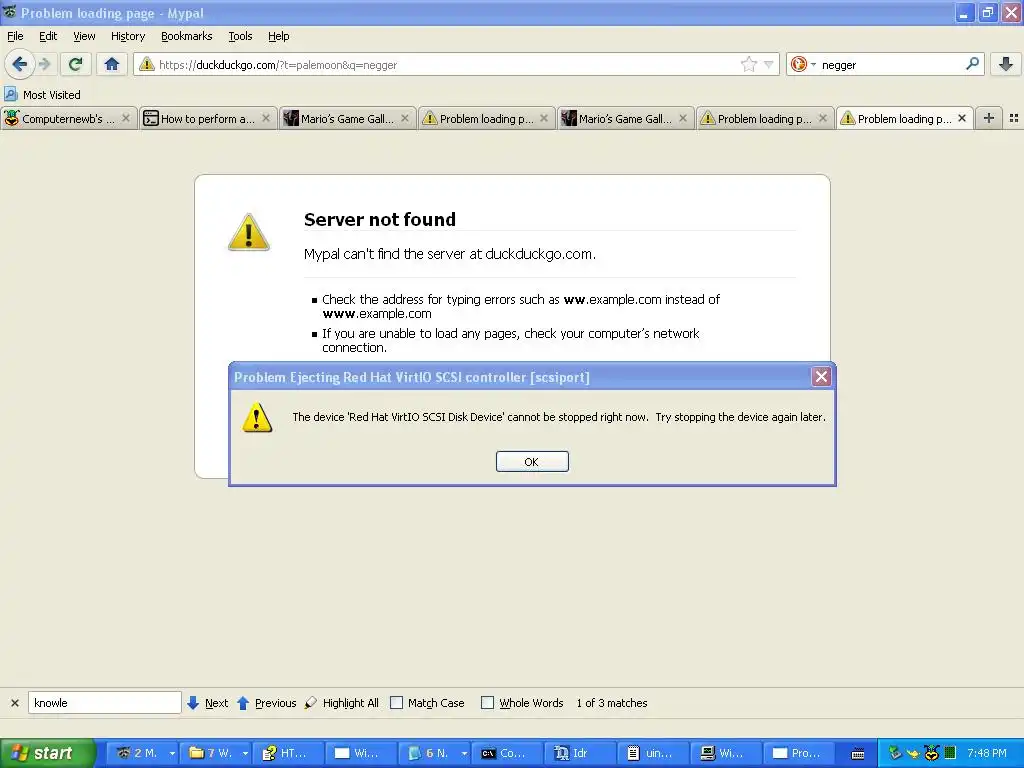This screenshot has height=768, width=1024.
Task: Open the search engine selection dropdown
Action: pos(813,64)
